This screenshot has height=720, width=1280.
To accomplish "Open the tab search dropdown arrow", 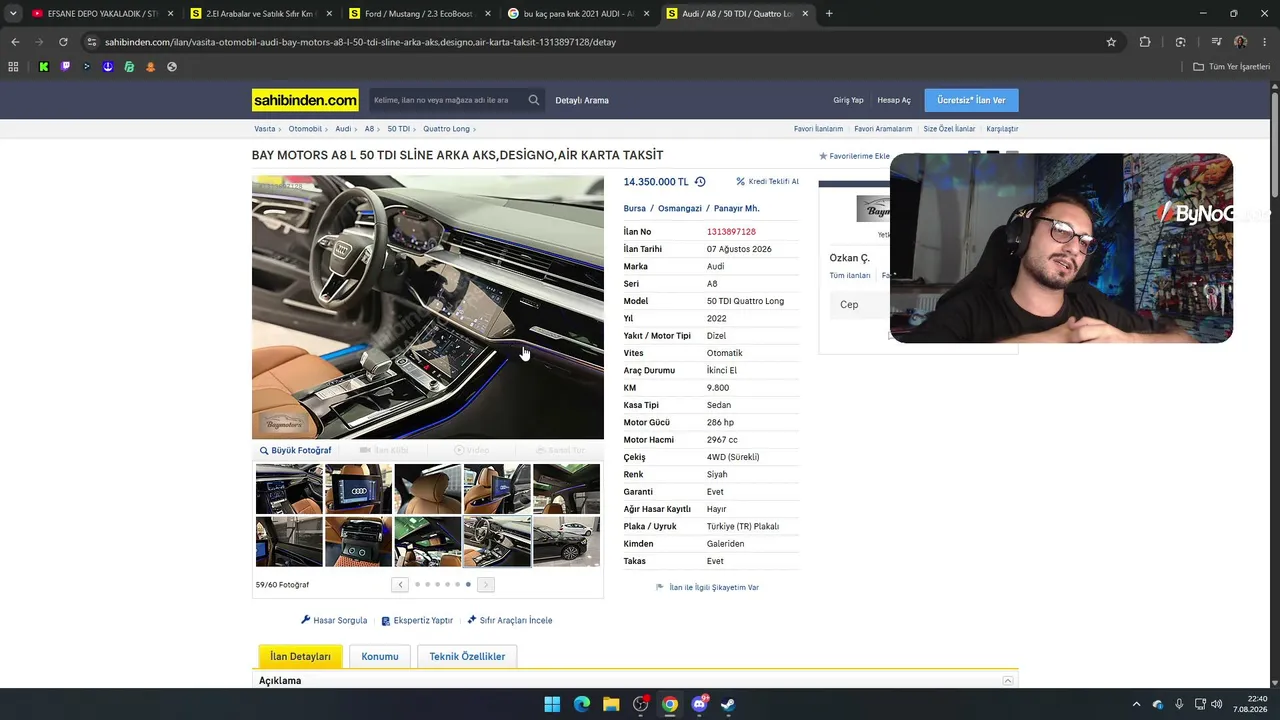I will point(13,14).
